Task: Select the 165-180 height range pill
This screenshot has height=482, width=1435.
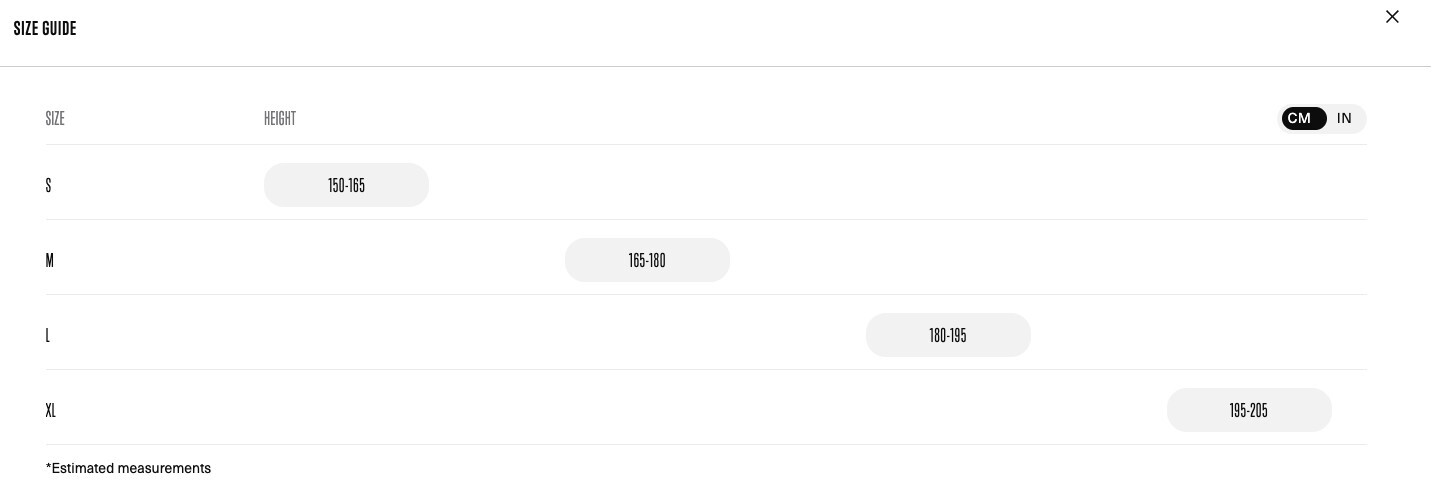Action: tap(647, 261)
